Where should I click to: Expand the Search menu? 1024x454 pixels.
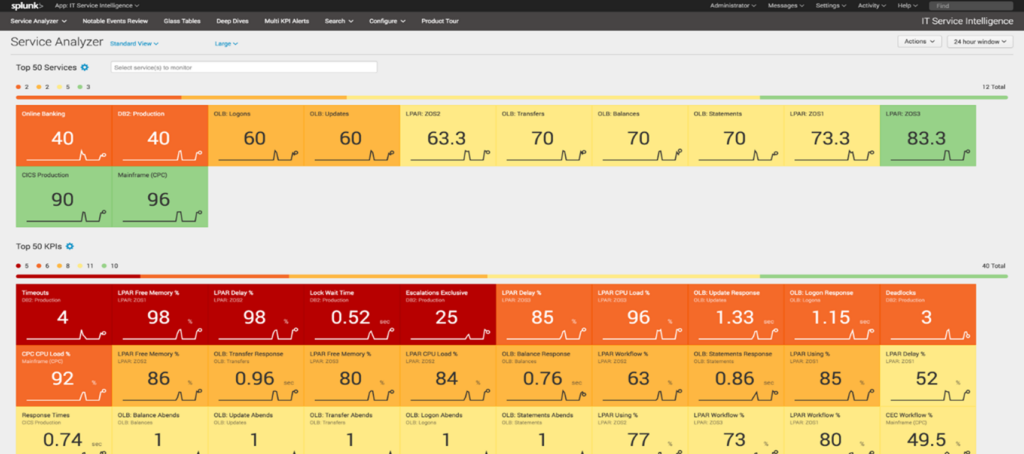coord(339,21)
